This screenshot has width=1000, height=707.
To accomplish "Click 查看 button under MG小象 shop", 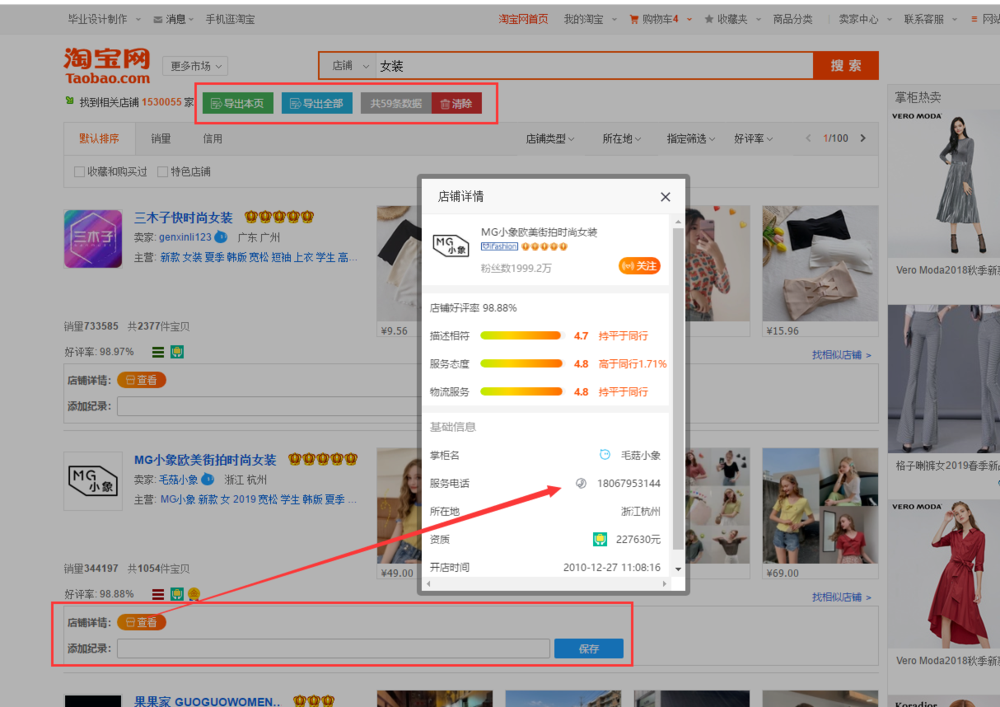I will click(142, 622).
